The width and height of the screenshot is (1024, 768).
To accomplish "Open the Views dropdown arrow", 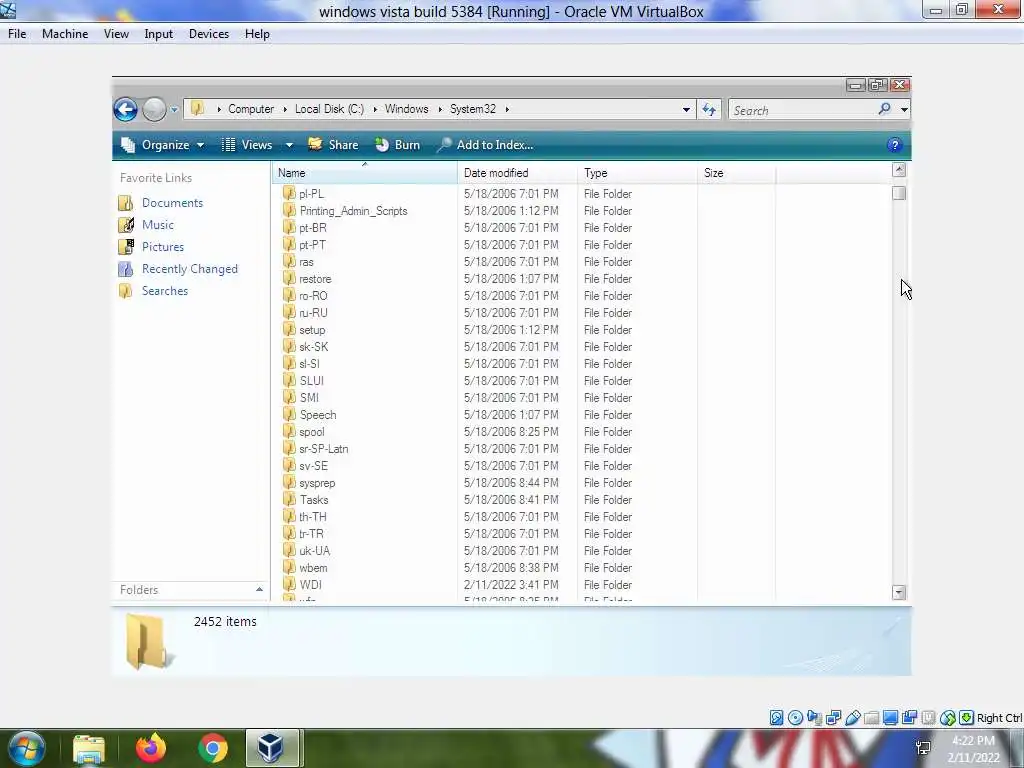I will pos(289,145).
